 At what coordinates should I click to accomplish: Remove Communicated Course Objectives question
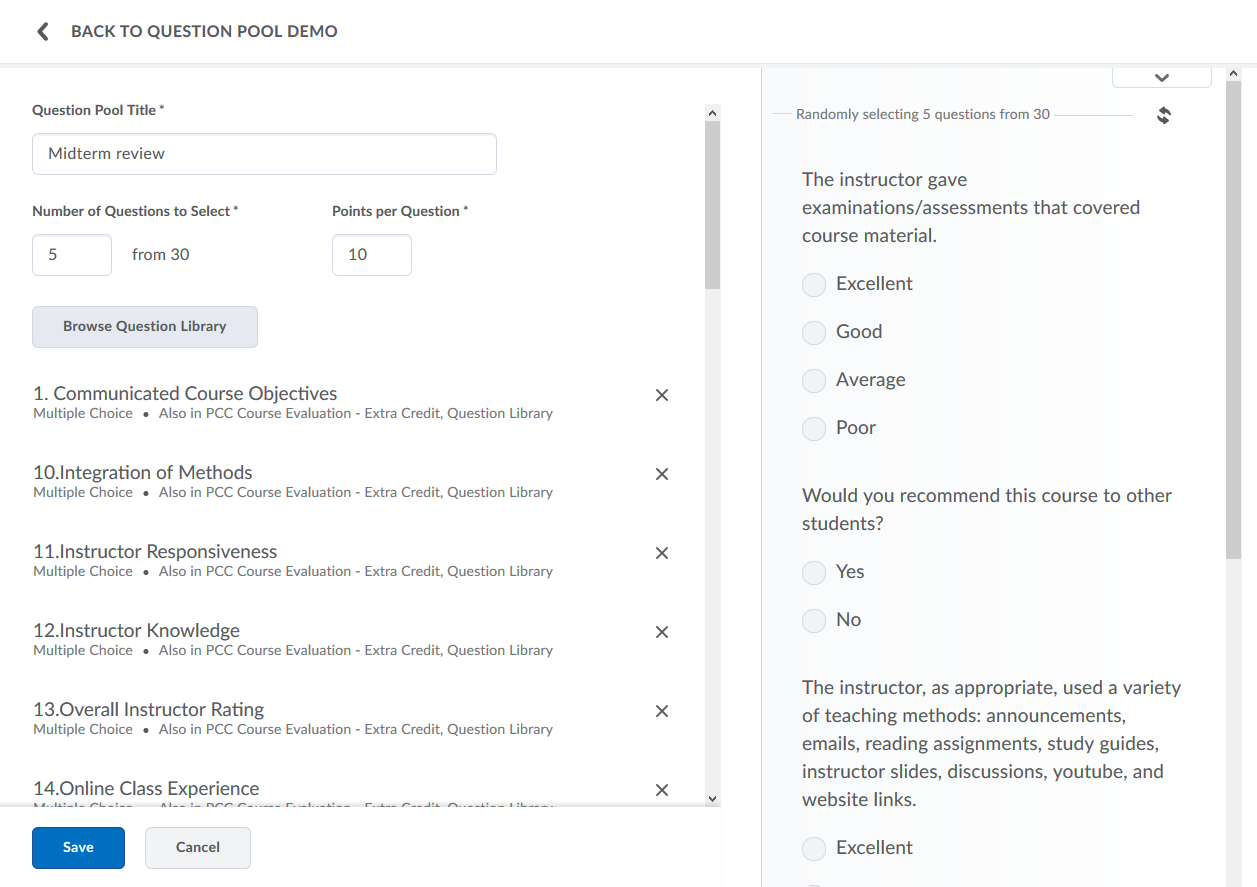click(x=661, y=395)
